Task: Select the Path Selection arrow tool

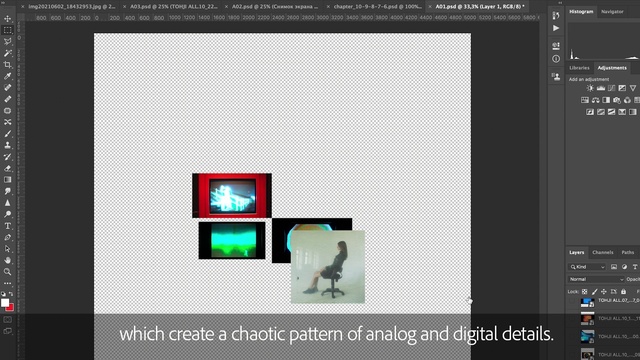Action: [7, 249]
